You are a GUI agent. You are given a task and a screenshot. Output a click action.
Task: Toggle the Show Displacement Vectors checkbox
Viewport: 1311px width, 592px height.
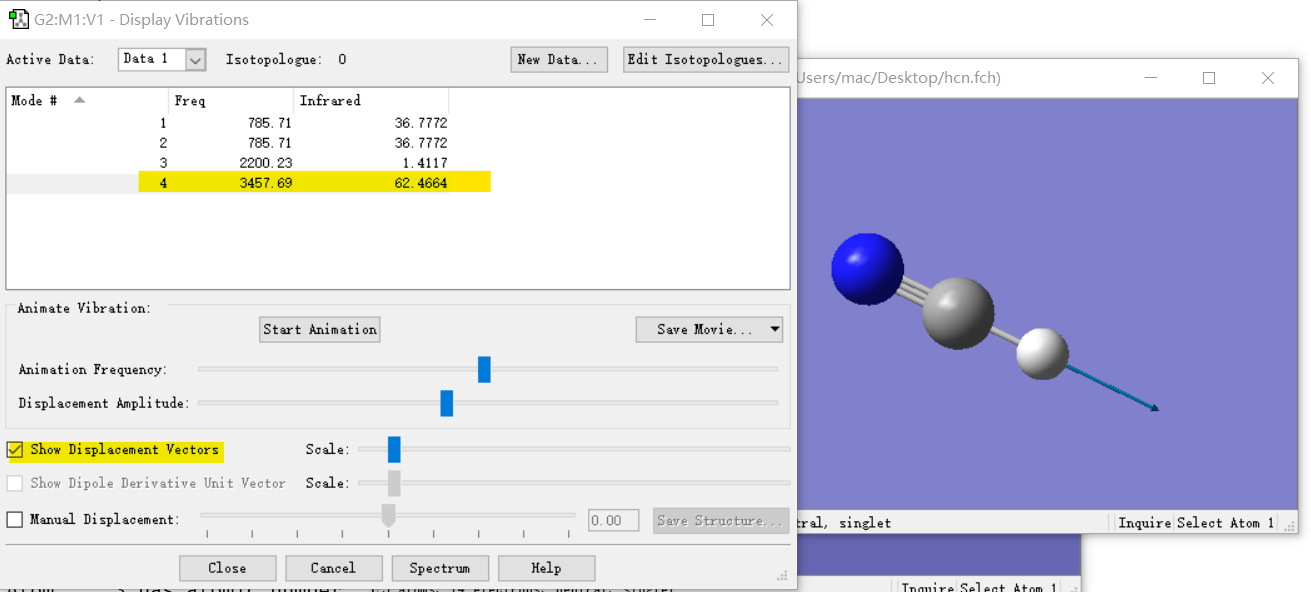tap(15, 450)
